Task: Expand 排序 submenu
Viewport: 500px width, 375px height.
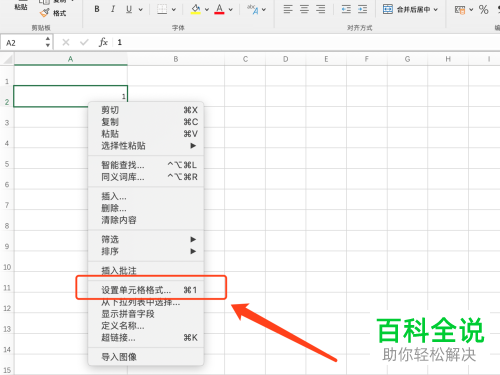Action: (x=146, y=251)
